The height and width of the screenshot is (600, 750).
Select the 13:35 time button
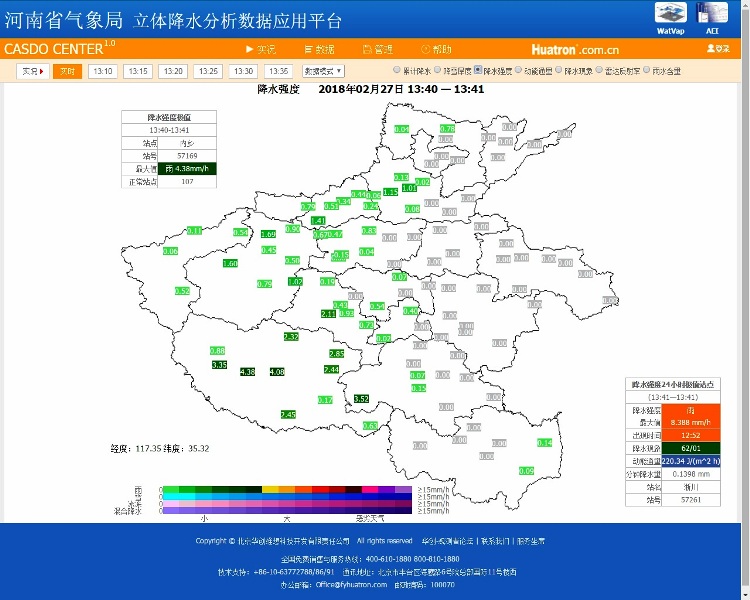pyautogui.click(x=278, y=71)
